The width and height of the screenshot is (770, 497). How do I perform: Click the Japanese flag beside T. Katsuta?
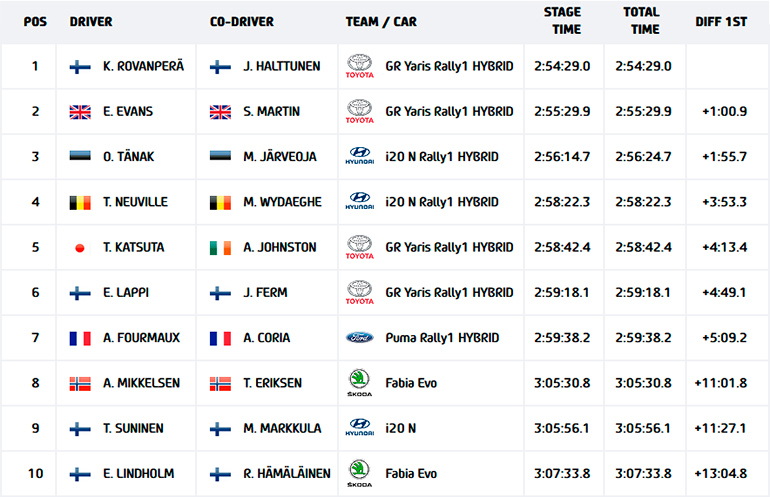pos(80,248)
